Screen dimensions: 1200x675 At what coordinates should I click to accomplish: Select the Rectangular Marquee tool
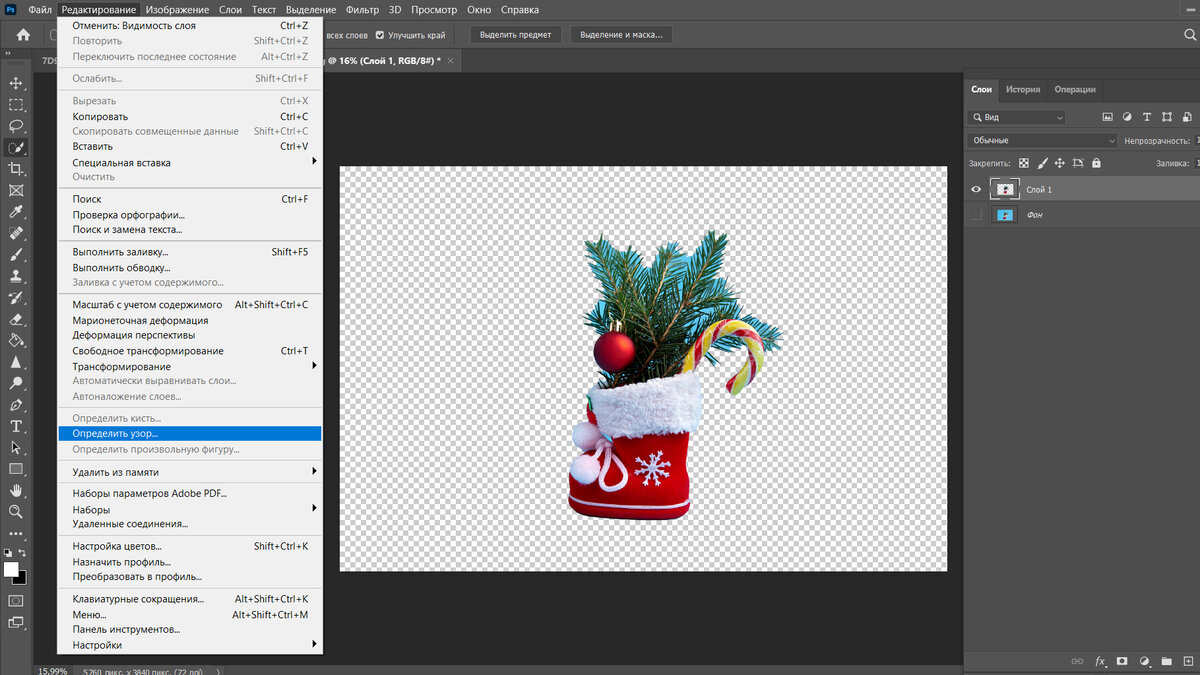(x=16, y=104)
